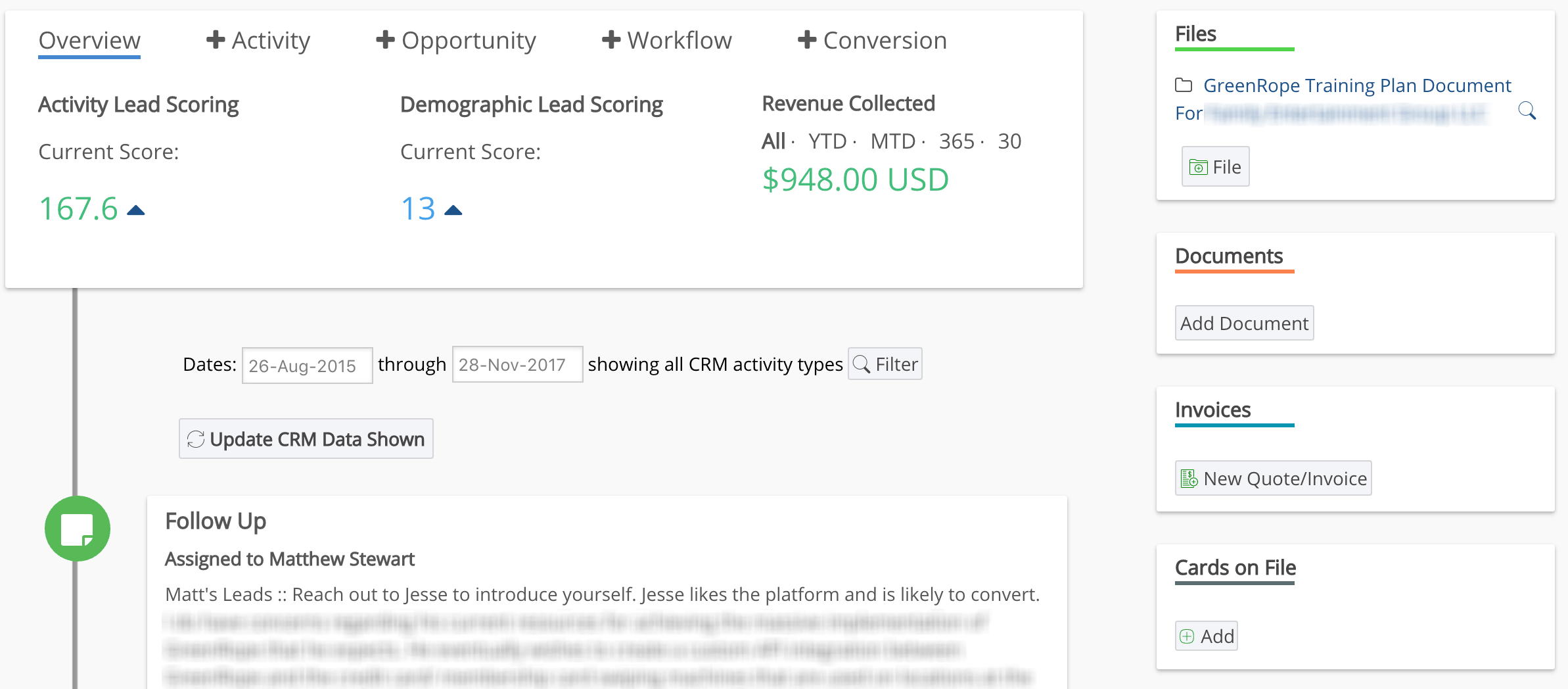Expand Demographic Lead Scoring arrow at 13
Screen dimensions: 1568x689
click(x=453, y=210)
